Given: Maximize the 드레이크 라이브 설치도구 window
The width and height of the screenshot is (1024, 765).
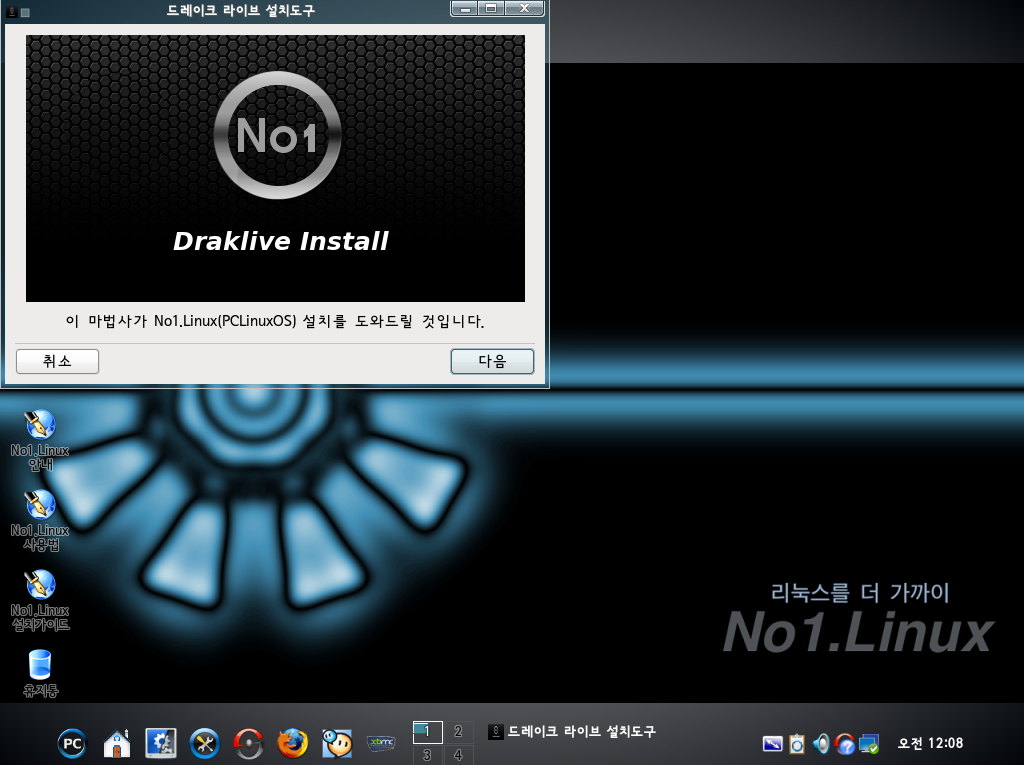Looking at the screenshot, I should click(491, 8).
